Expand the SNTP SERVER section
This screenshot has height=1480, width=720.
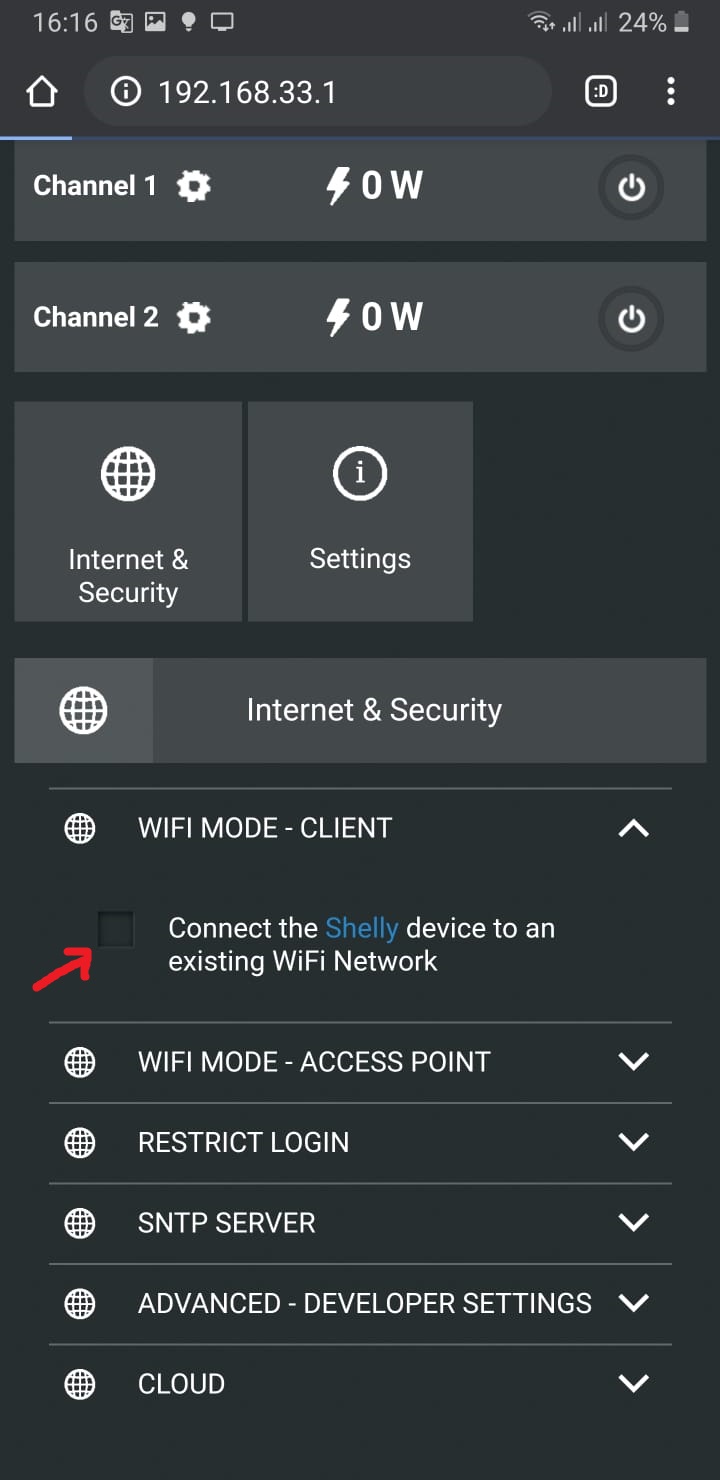pos(360,1223)
